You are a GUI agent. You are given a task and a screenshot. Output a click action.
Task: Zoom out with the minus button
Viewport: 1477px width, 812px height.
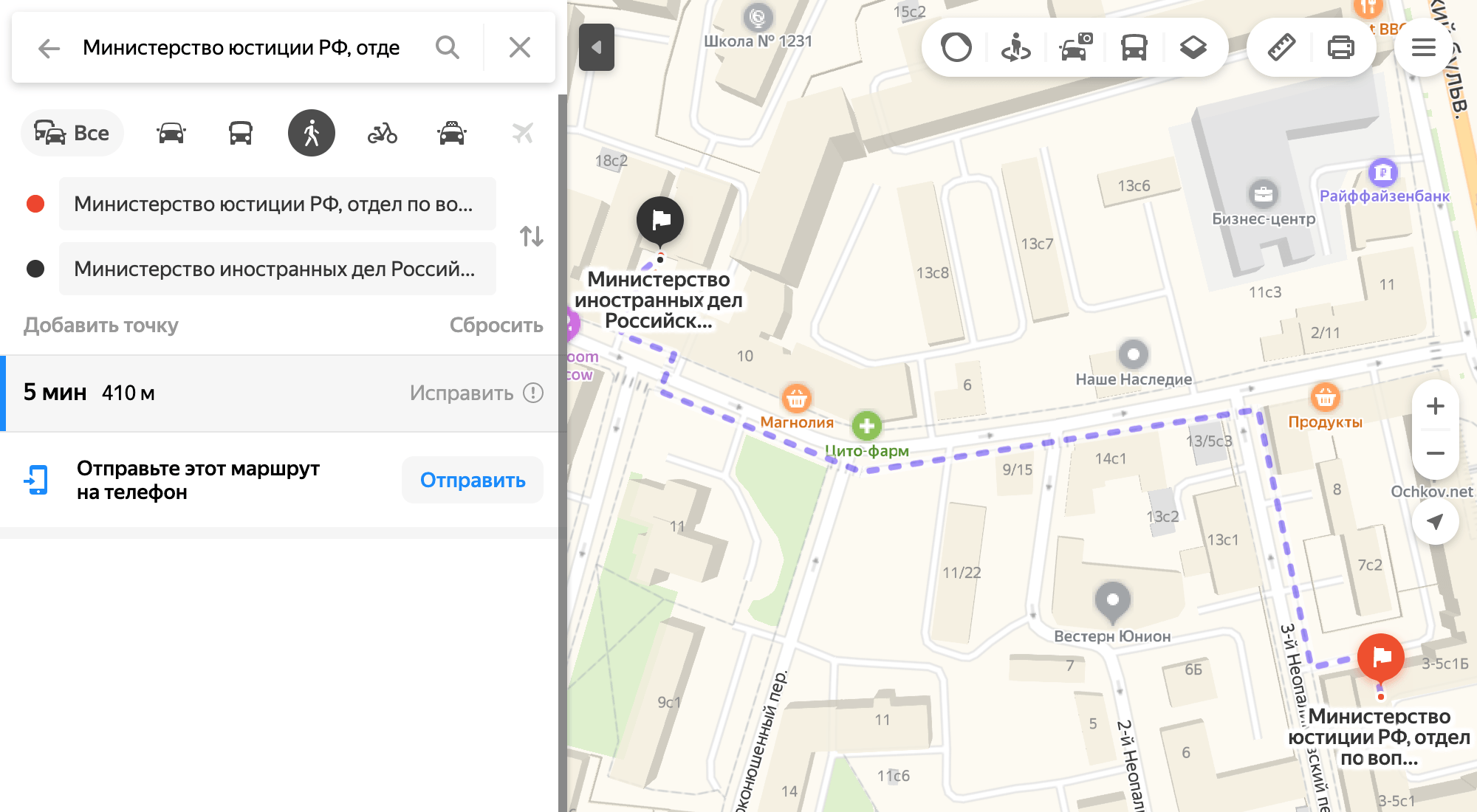point(1435,453)
